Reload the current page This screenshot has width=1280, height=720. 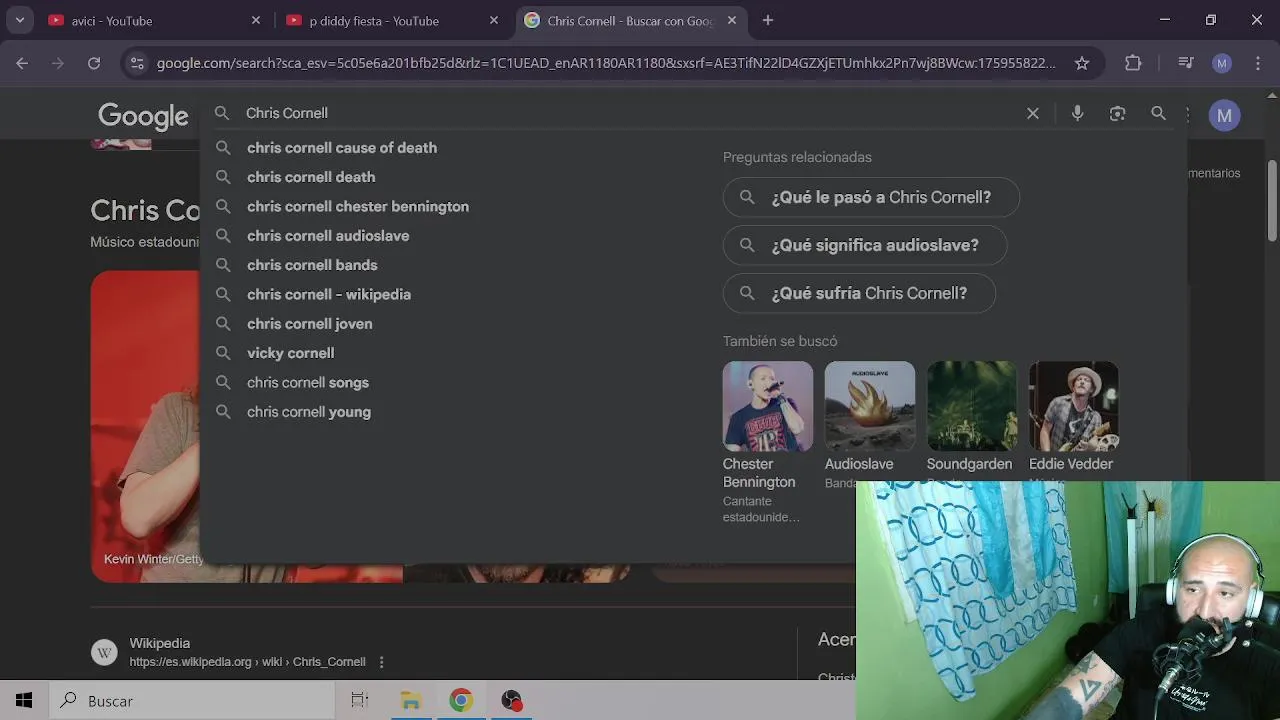click(x=94, y=63)
